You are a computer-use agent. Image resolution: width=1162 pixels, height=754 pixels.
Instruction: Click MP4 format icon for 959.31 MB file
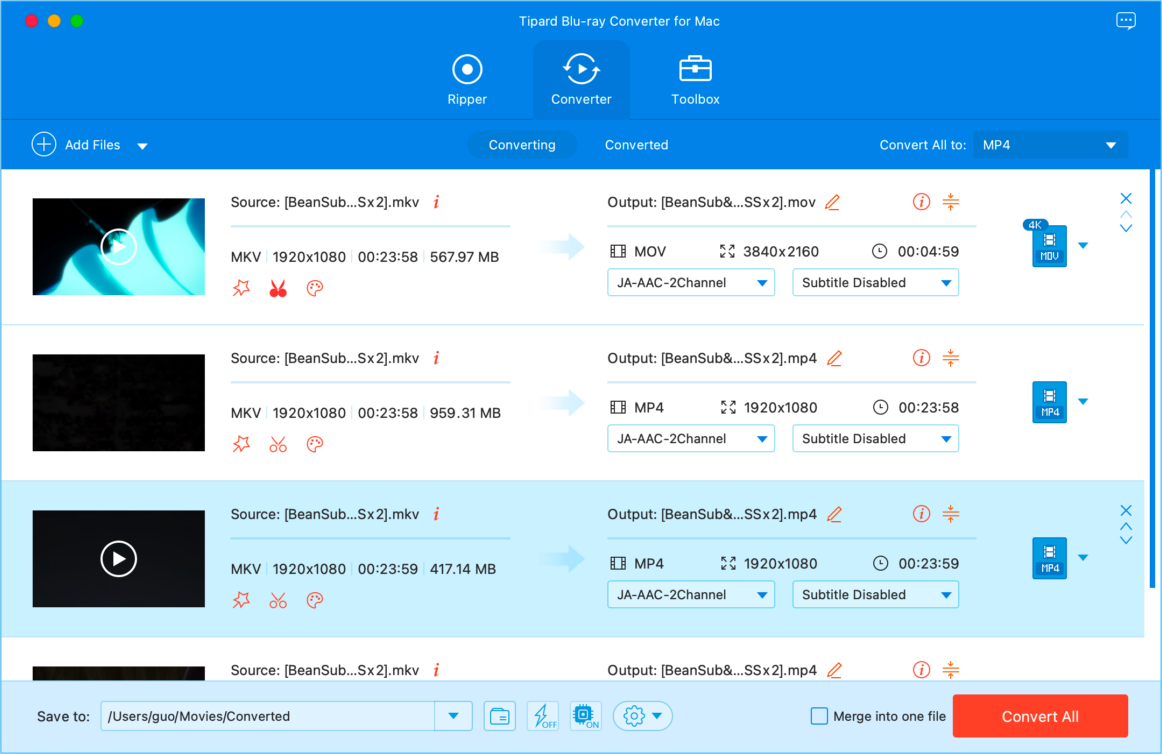[1049, 402]
